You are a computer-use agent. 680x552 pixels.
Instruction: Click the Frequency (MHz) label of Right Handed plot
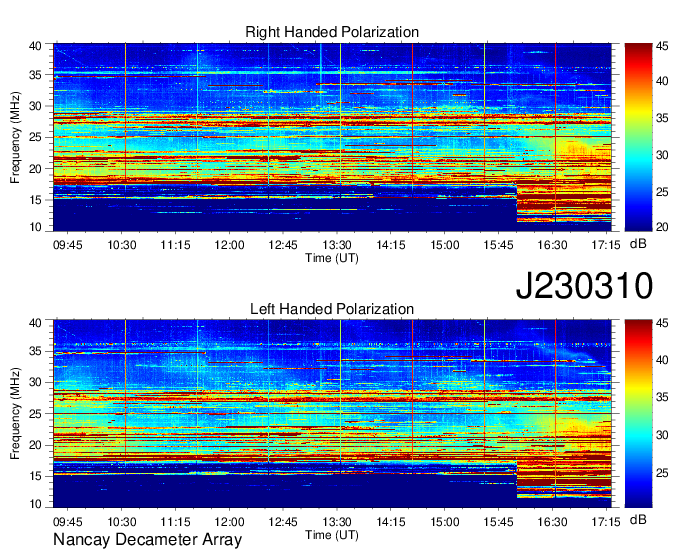(x=15, y=137)
